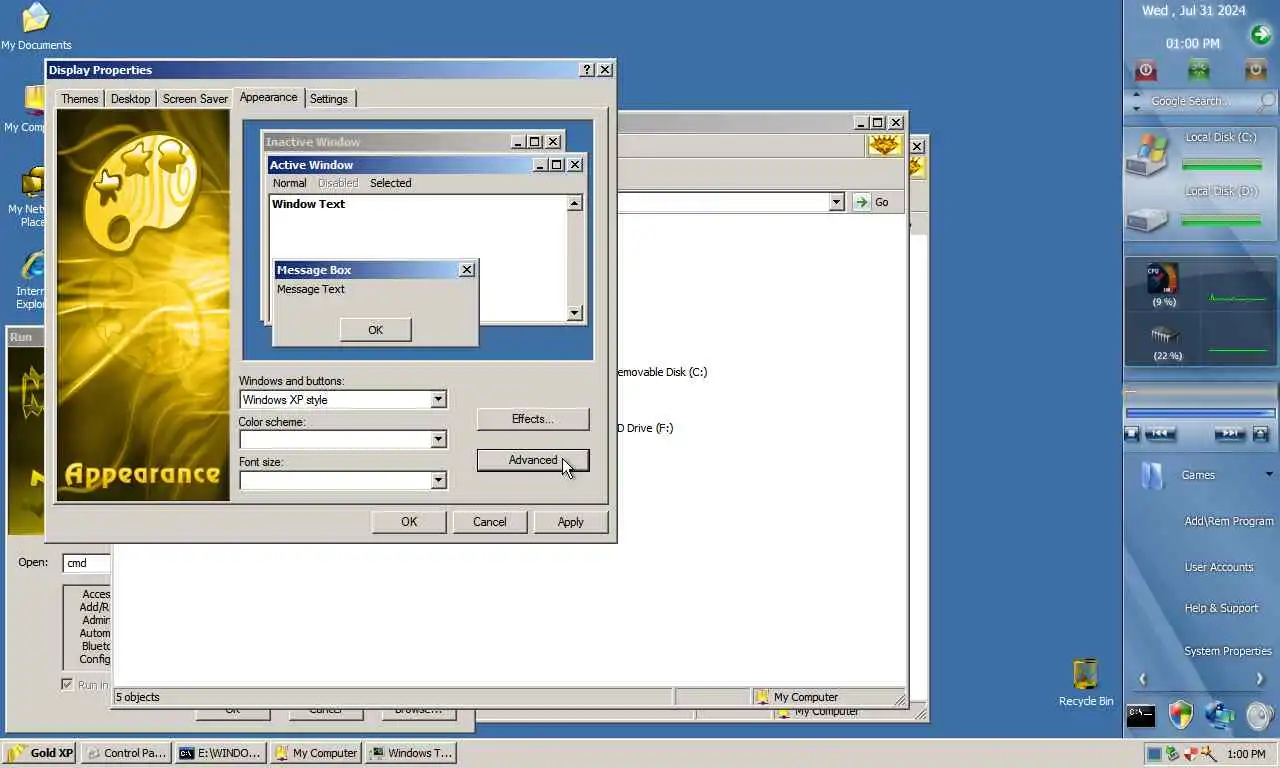Screen dimensions: 1280x768
Task: Click the Google Search field in the sidebar
Action: [x=1199, y=101]
